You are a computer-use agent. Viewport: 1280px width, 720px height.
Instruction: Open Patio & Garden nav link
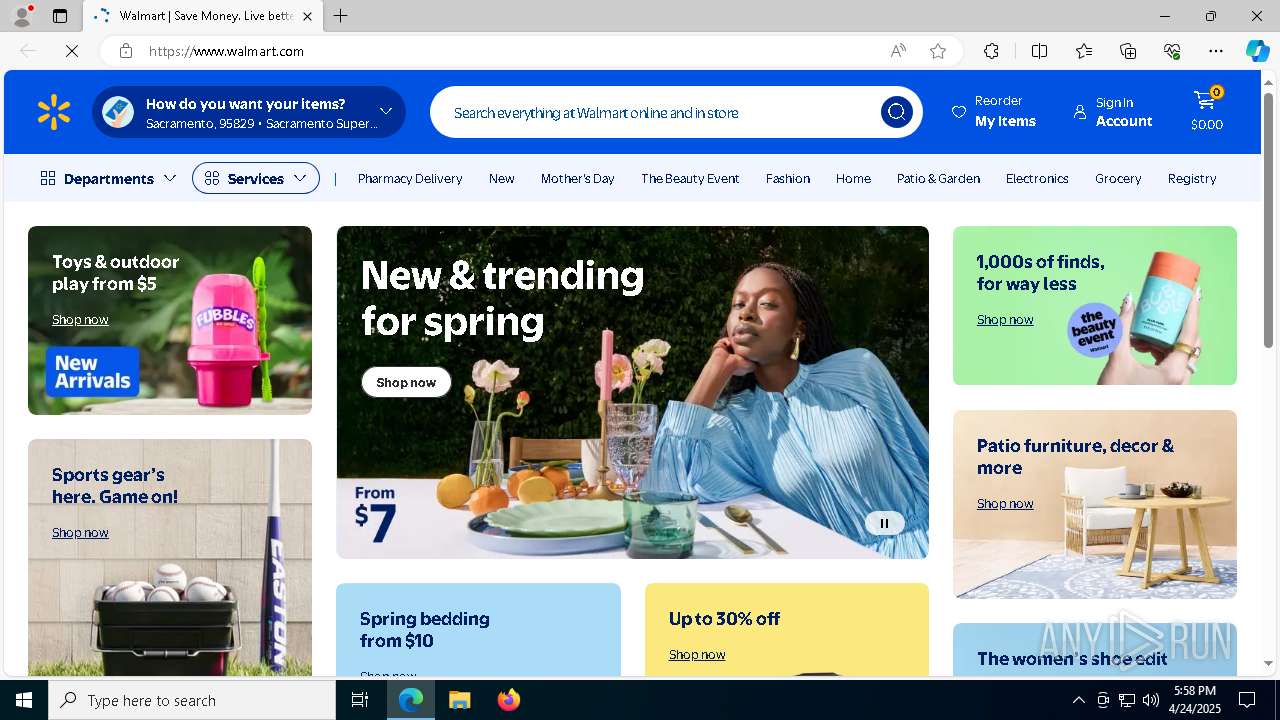click(938, 178)
